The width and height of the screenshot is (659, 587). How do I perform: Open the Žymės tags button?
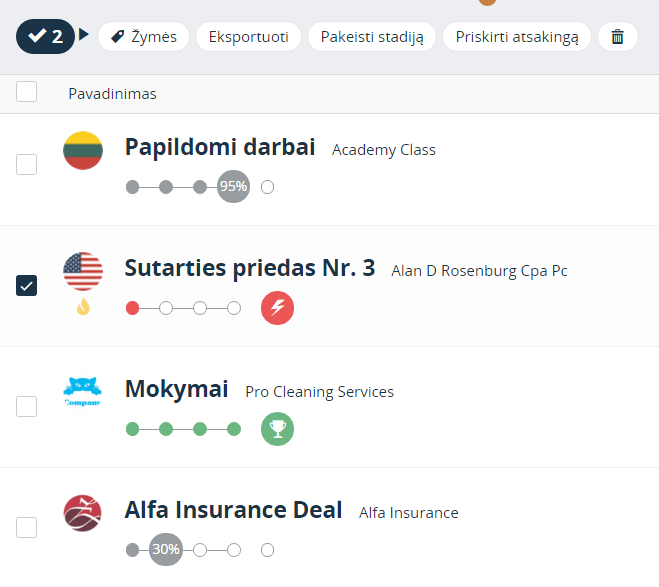pos(143,37)
